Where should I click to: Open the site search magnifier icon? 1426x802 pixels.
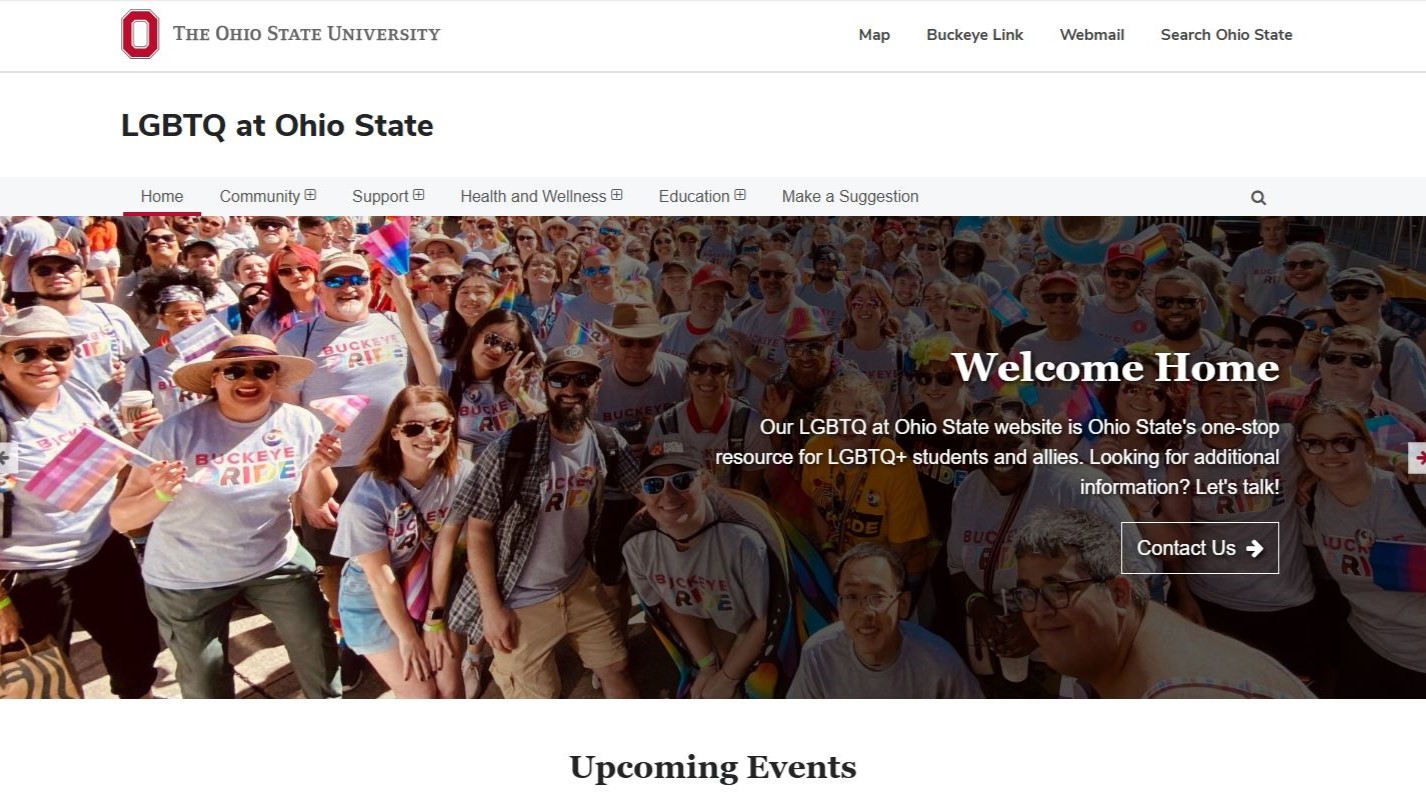point(1258,198)
